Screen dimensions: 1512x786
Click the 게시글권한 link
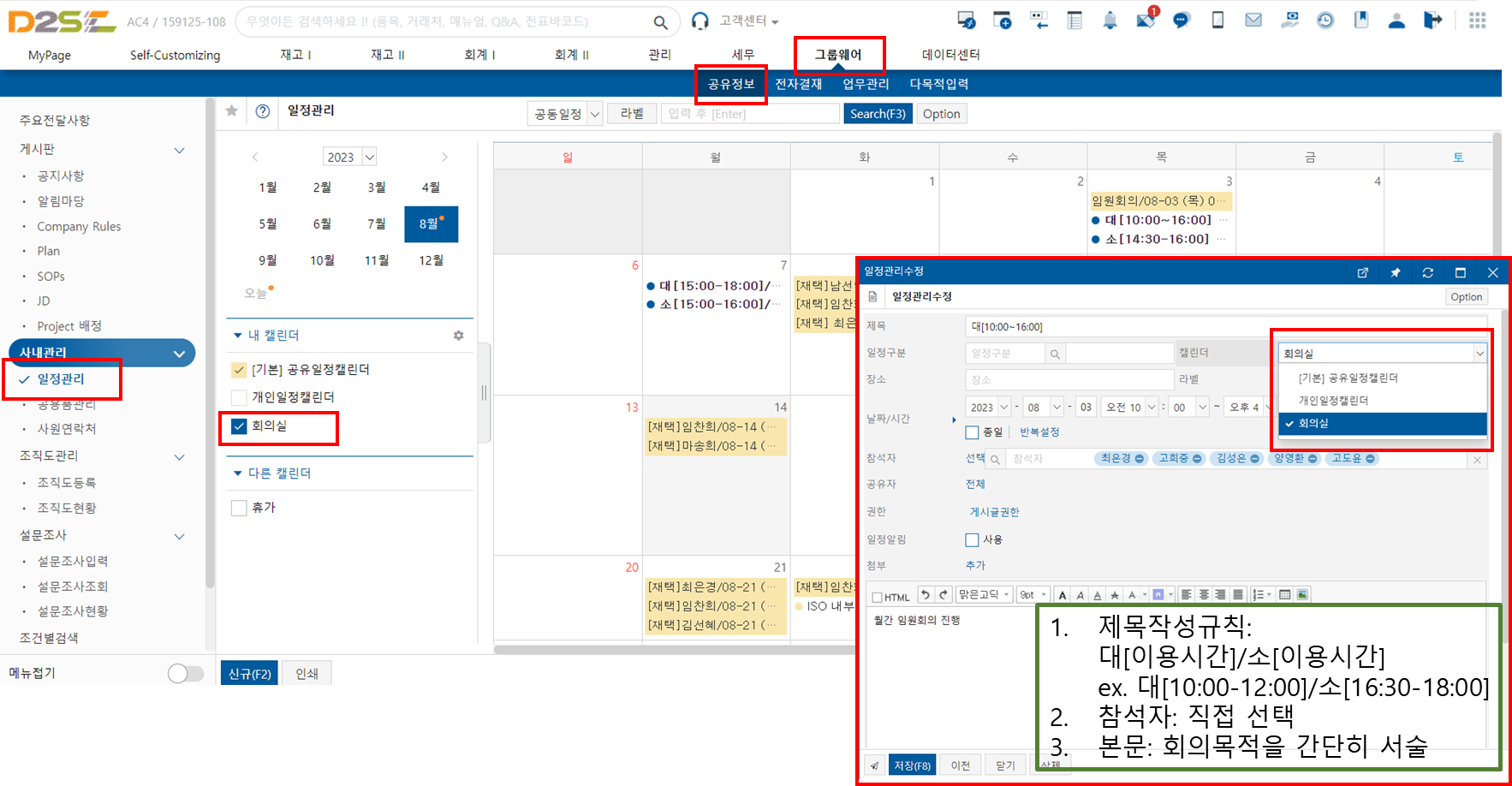click(994, 512)
